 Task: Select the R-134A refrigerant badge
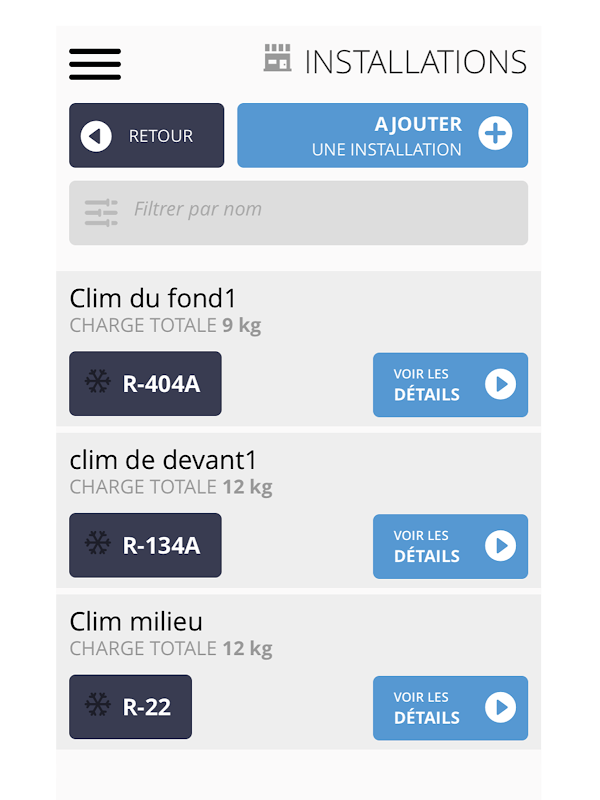point(145,545)
